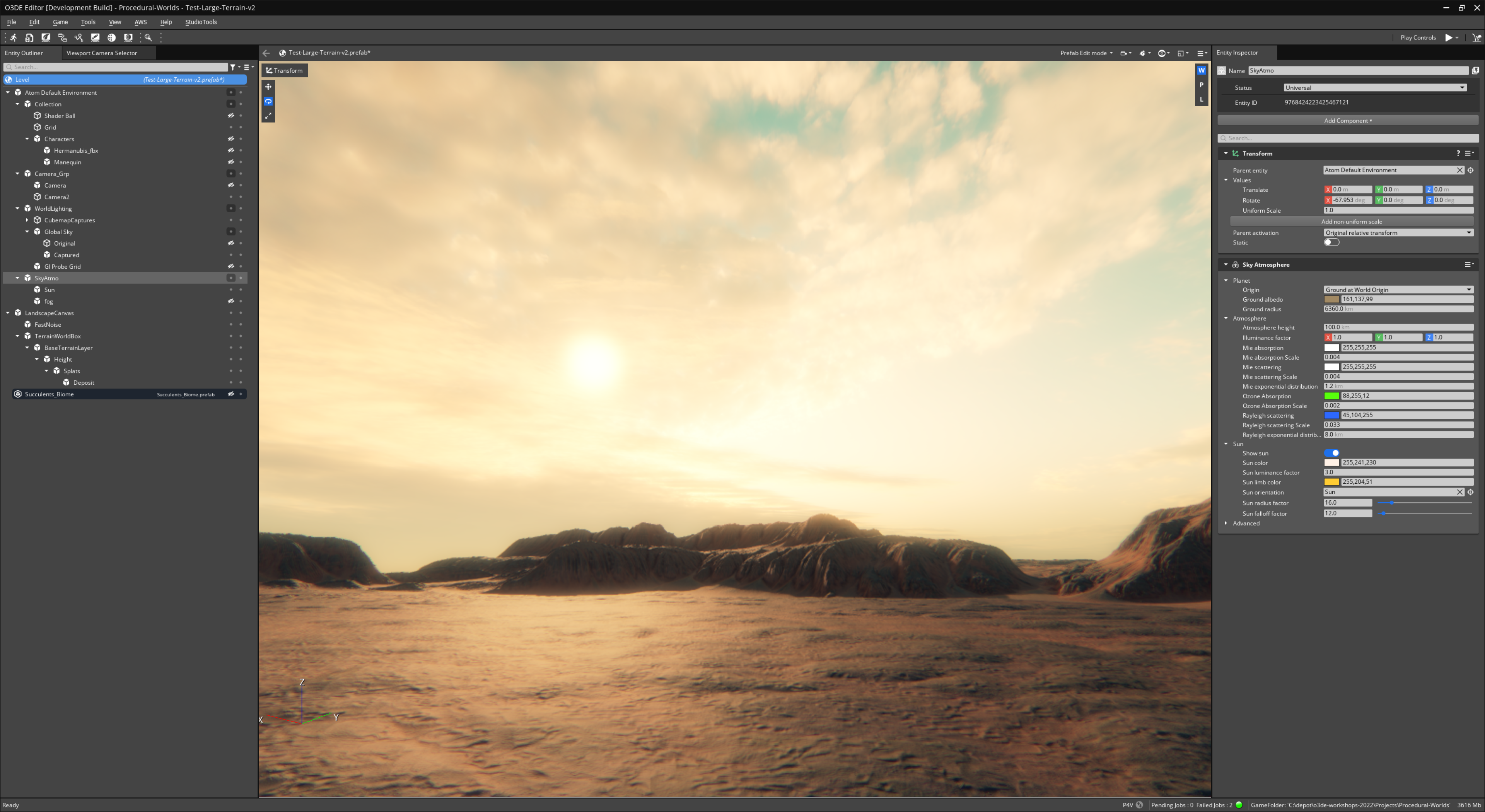The image size is (1485, 812).
Task: Click the Transform mode button in viewport
Action: pyautogui.click(x=284, y=70)
